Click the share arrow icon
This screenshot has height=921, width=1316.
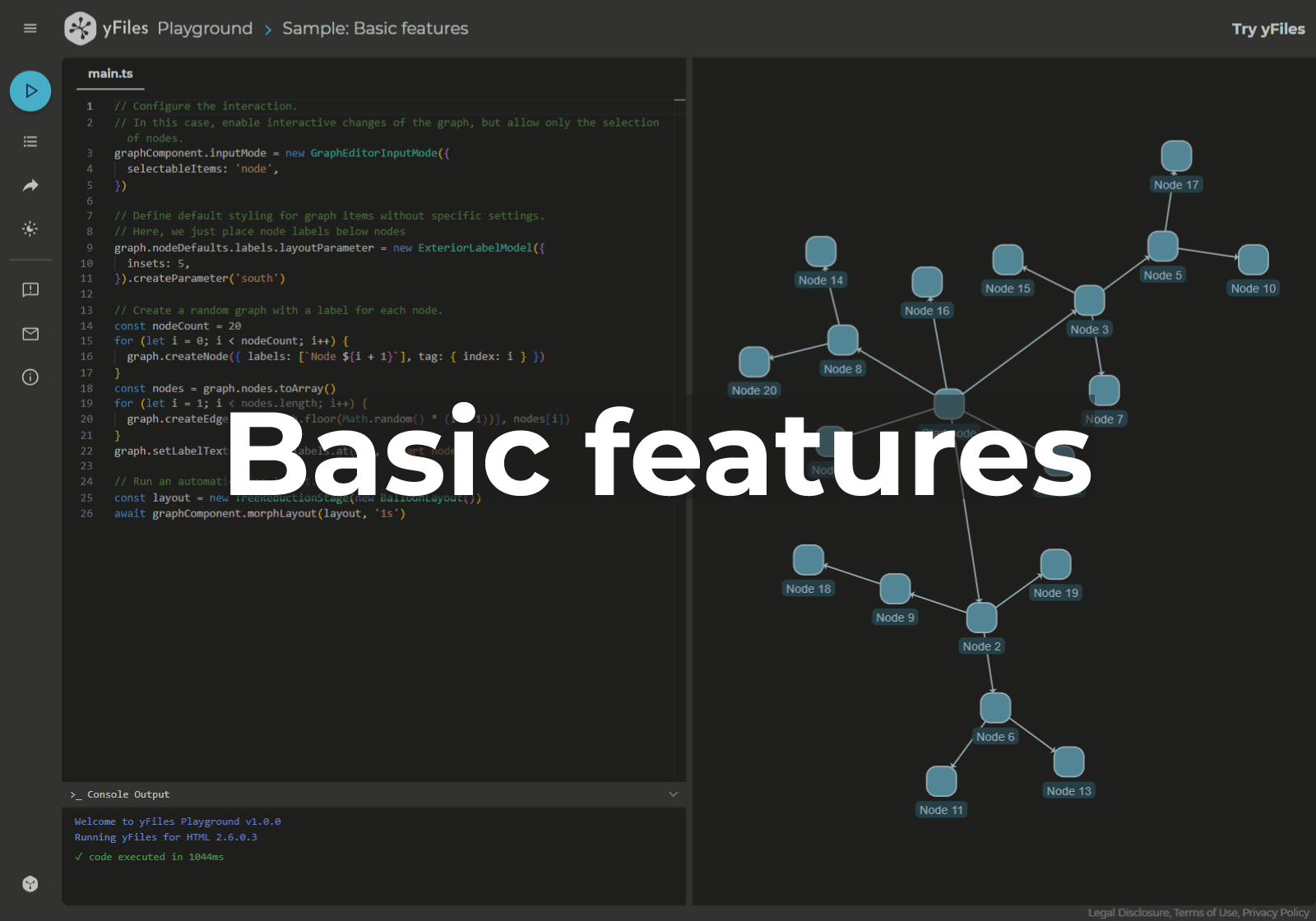tap(30, 186)
